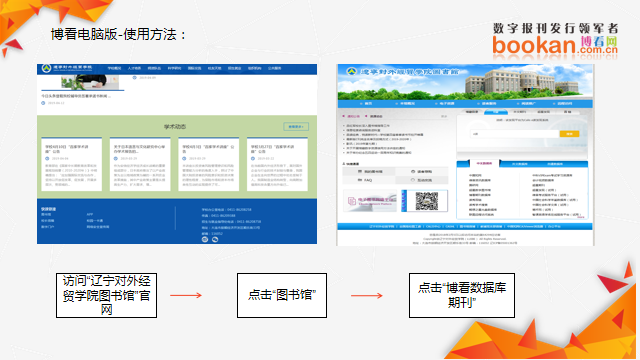Click the 点击"图书馆" step box

[x=282, y=295]
